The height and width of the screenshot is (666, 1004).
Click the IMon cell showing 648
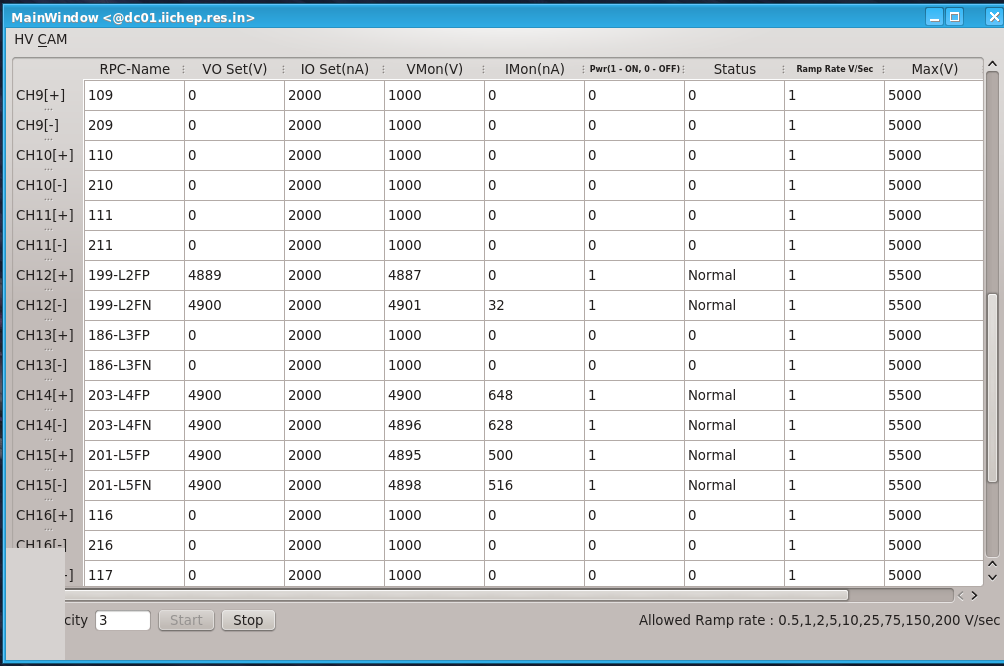pos(534,395)
